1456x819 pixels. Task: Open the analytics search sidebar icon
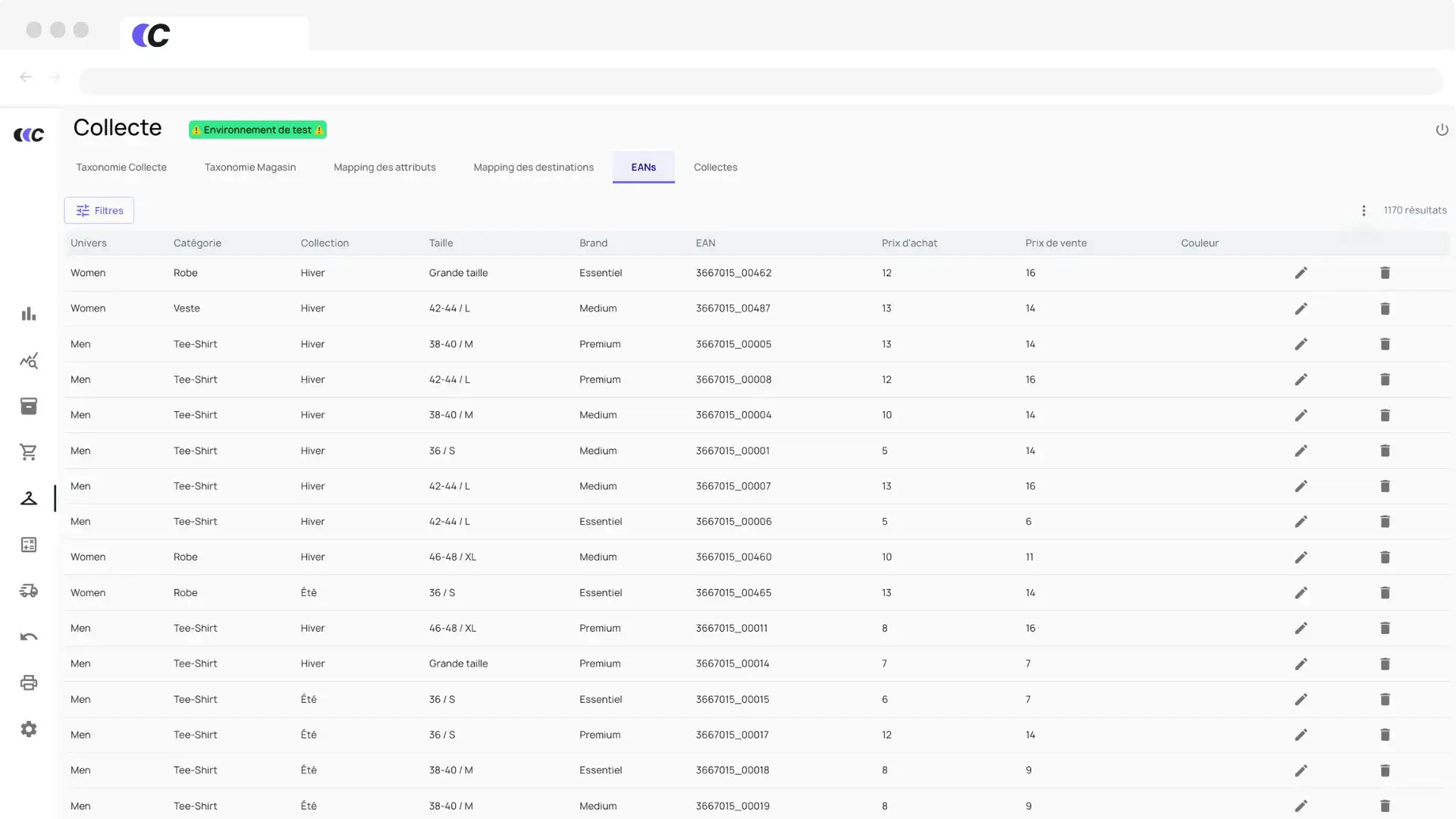point(29,361)
